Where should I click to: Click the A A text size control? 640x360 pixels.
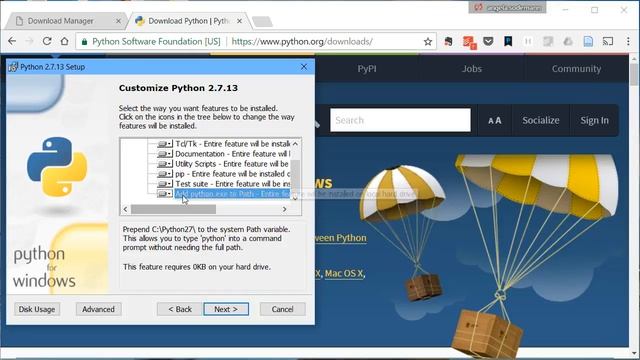pos(495,120)
